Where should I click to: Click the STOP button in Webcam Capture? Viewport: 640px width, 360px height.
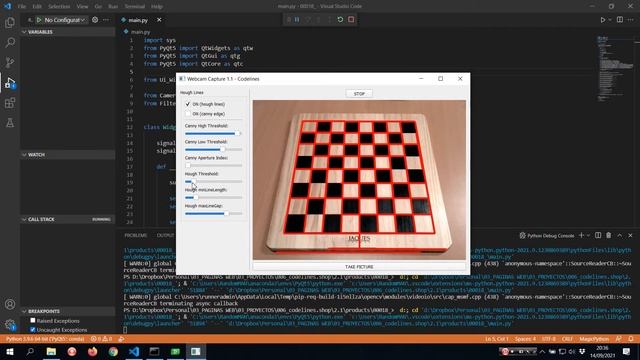coord(359,94)
